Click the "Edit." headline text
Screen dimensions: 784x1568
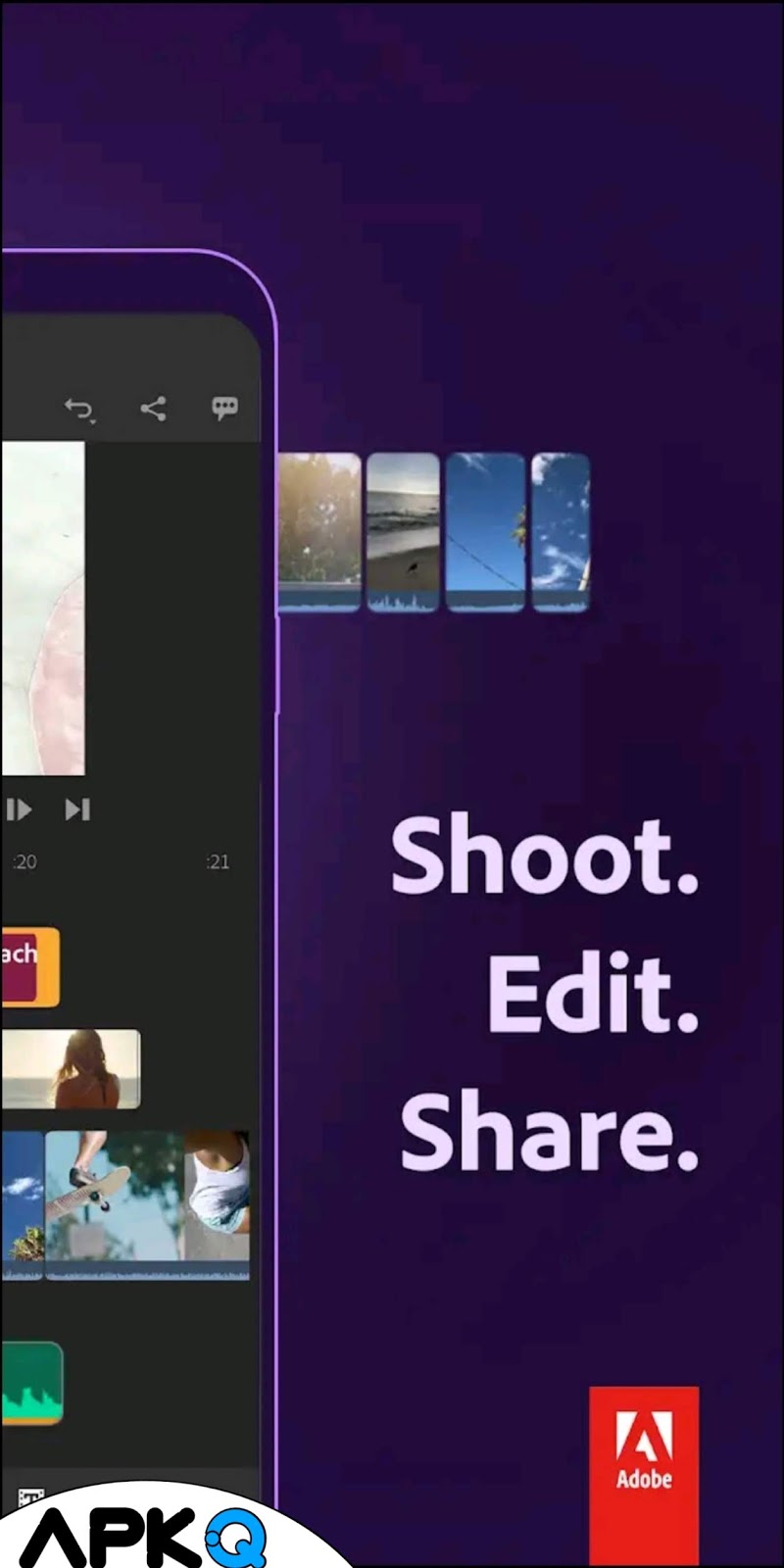pos(593,995)
